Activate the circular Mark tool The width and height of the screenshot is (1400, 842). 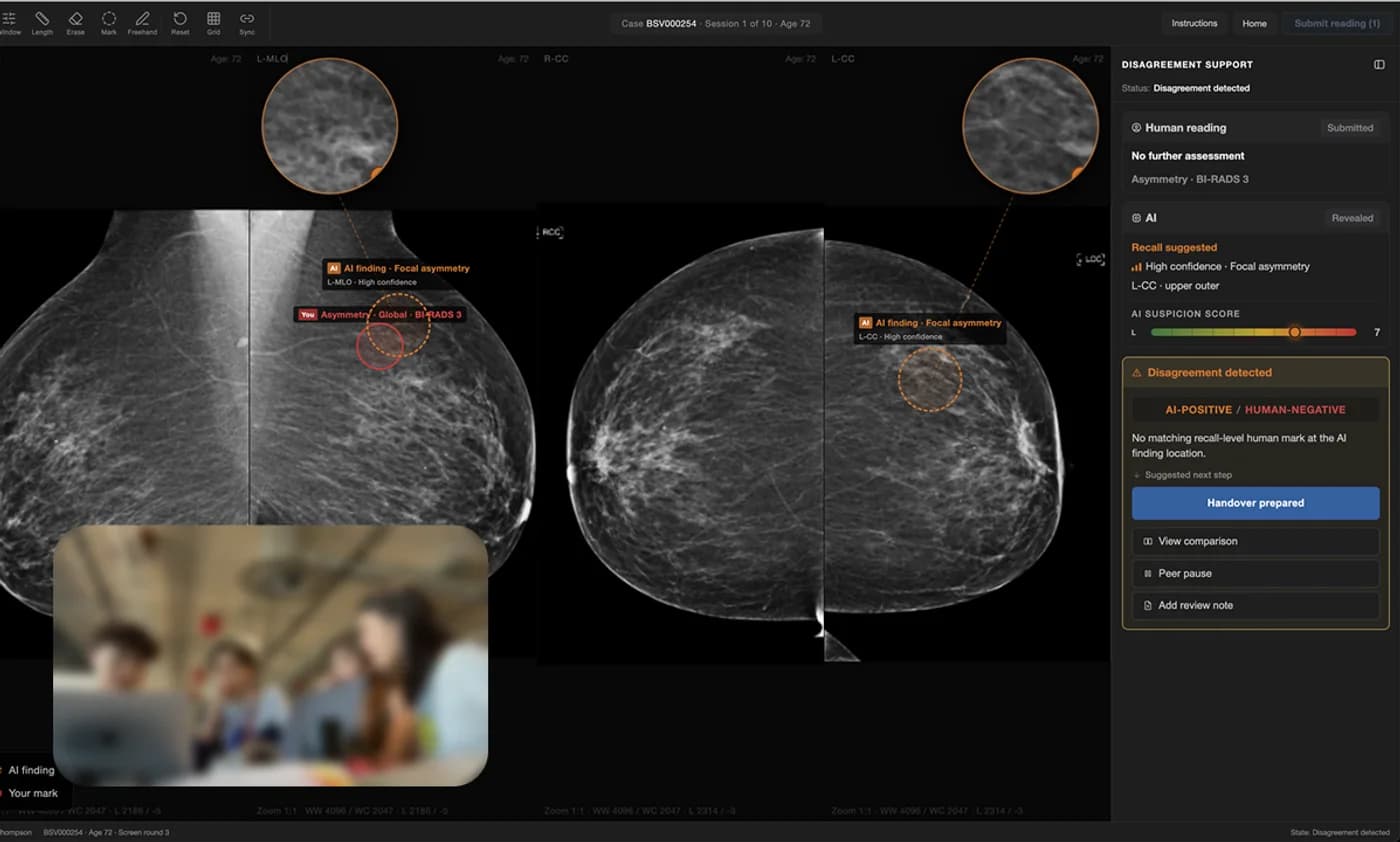tap(109, 23)
